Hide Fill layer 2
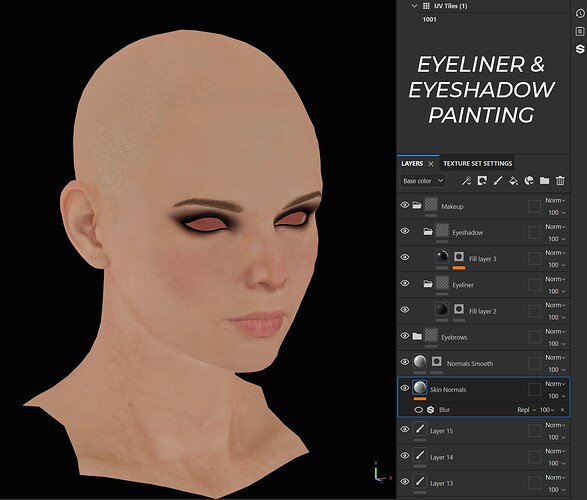The height and width of the screenshot is (500, 587). point(405,310)
